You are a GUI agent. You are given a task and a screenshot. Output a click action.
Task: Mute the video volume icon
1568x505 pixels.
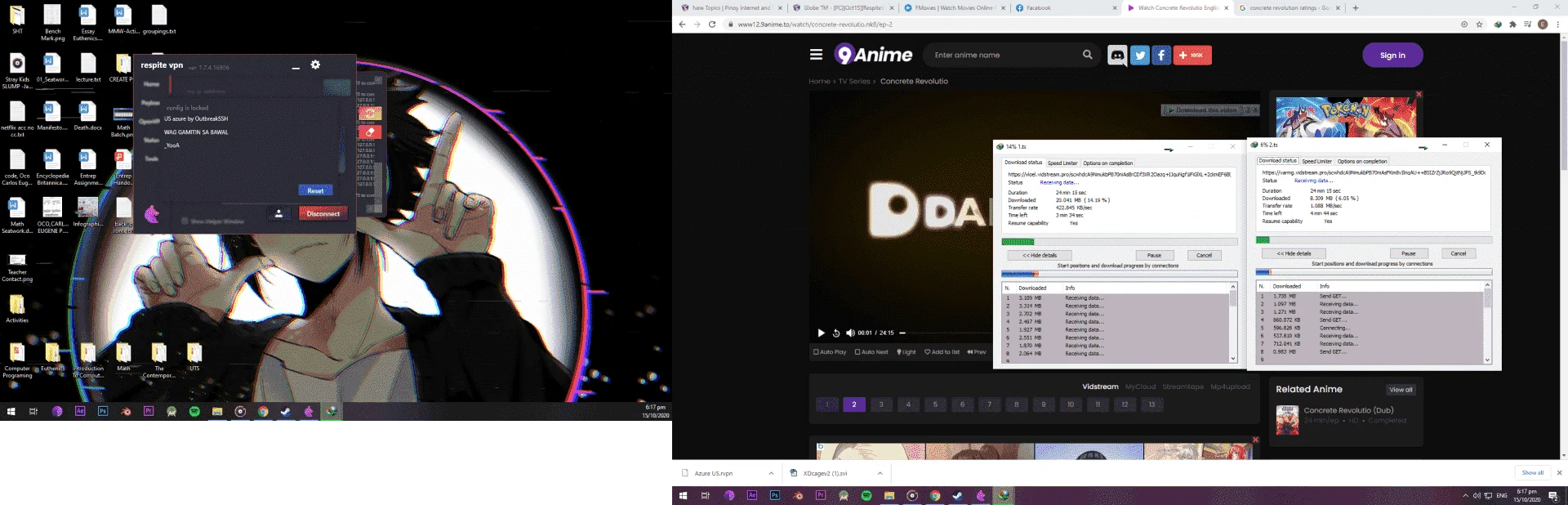[x=850, y=333]
